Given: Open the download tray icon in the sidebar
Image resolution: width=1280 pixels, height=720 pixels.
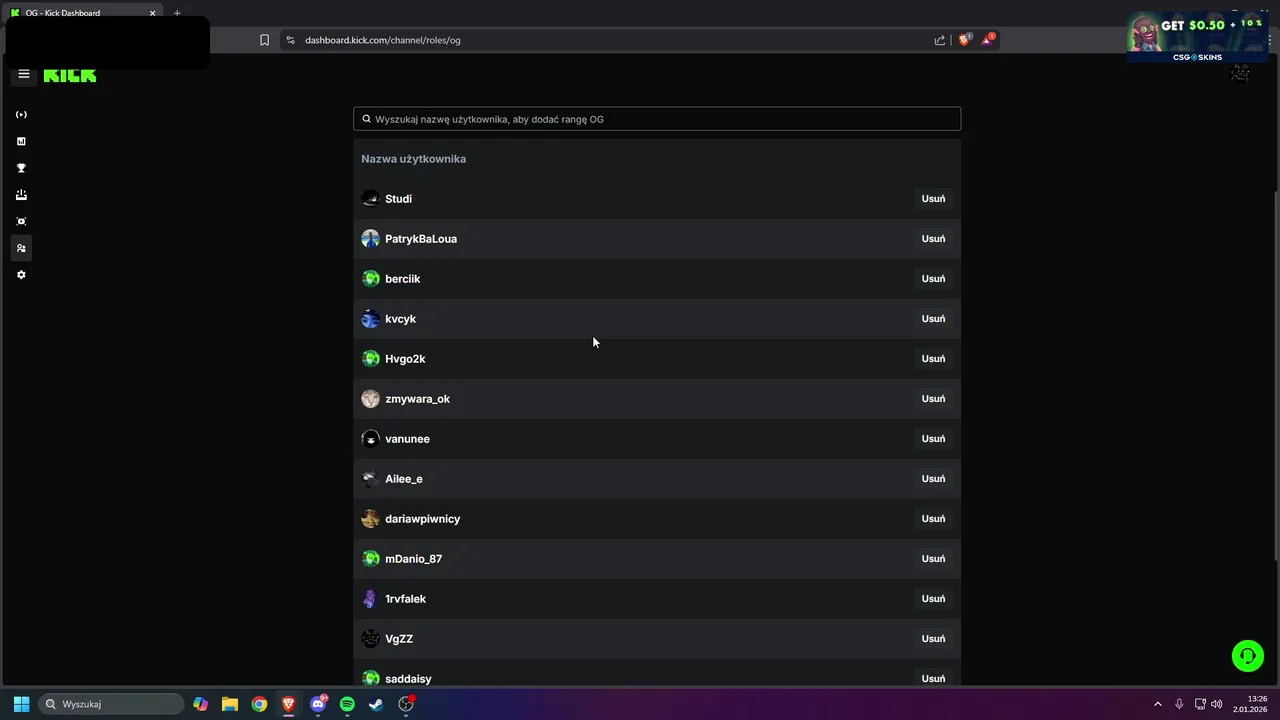Looking at the screenshot, I should pos(21,195).
